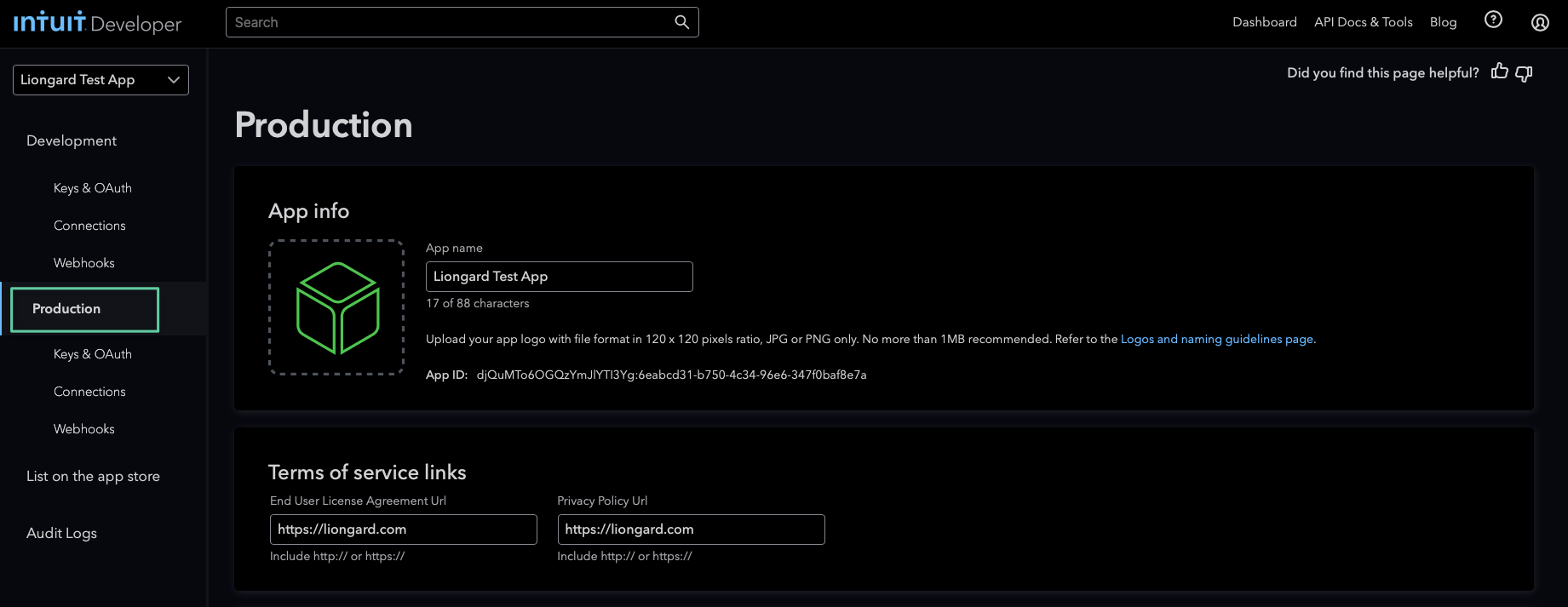The image size is (1568, 607).
Task: Open the user account profile icon
Action: [1540, 22]
